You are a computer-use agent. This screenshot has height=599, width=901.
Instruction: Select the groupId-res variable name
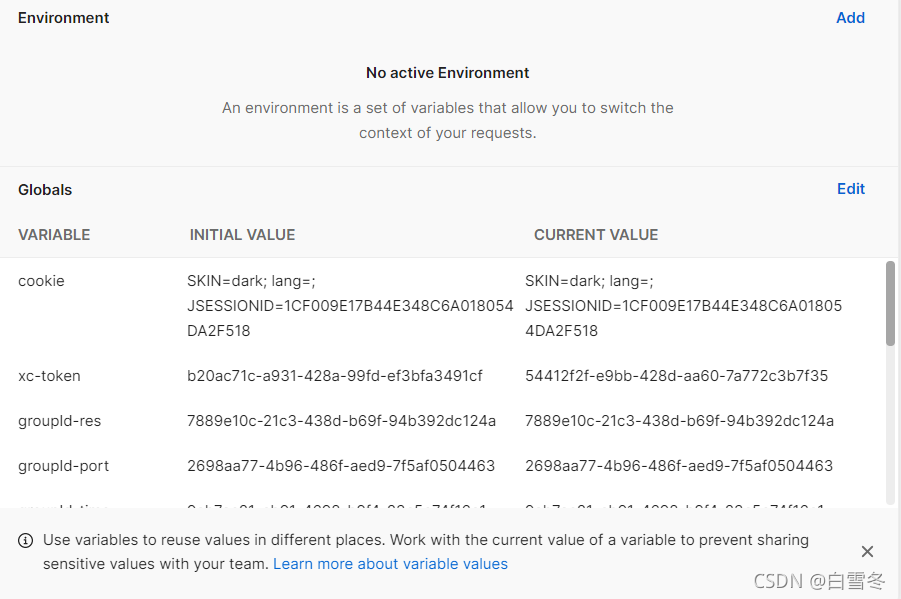pyautogui.click(x=59, y=421)
